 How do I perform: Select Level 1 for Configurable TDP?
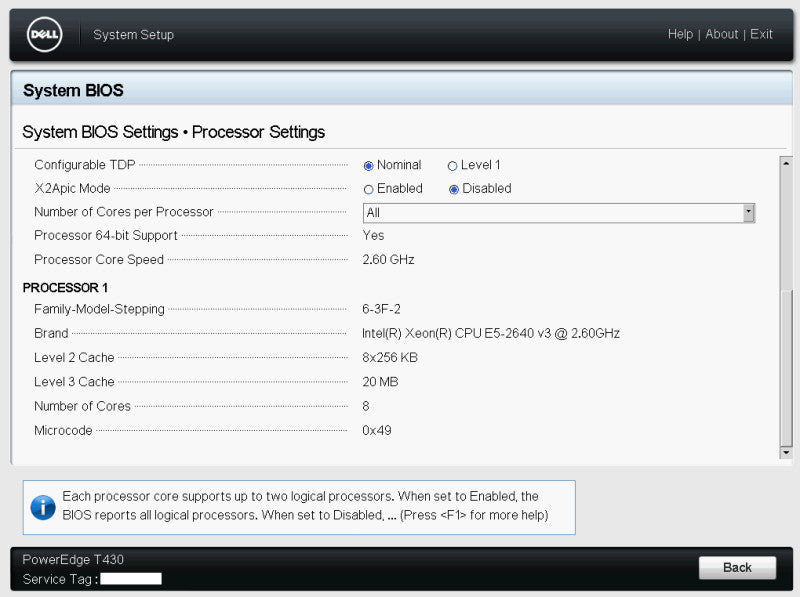point(452,166)
